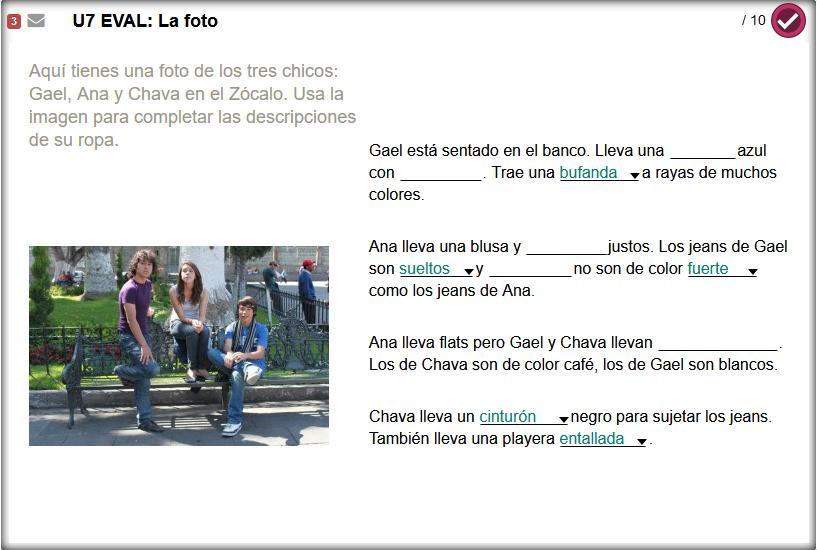This screenshot has height=550, width=817.
Task: Open the envelope message icon
Action: pyautogui.click(x=36, y=21)
